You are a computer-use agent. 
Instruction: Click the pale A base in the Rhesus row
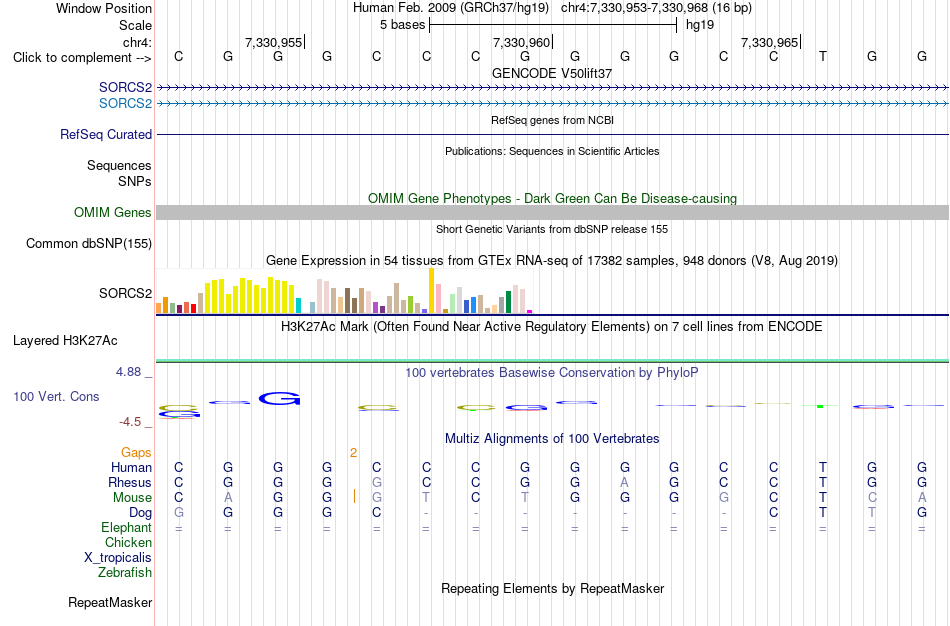[625, 482]
